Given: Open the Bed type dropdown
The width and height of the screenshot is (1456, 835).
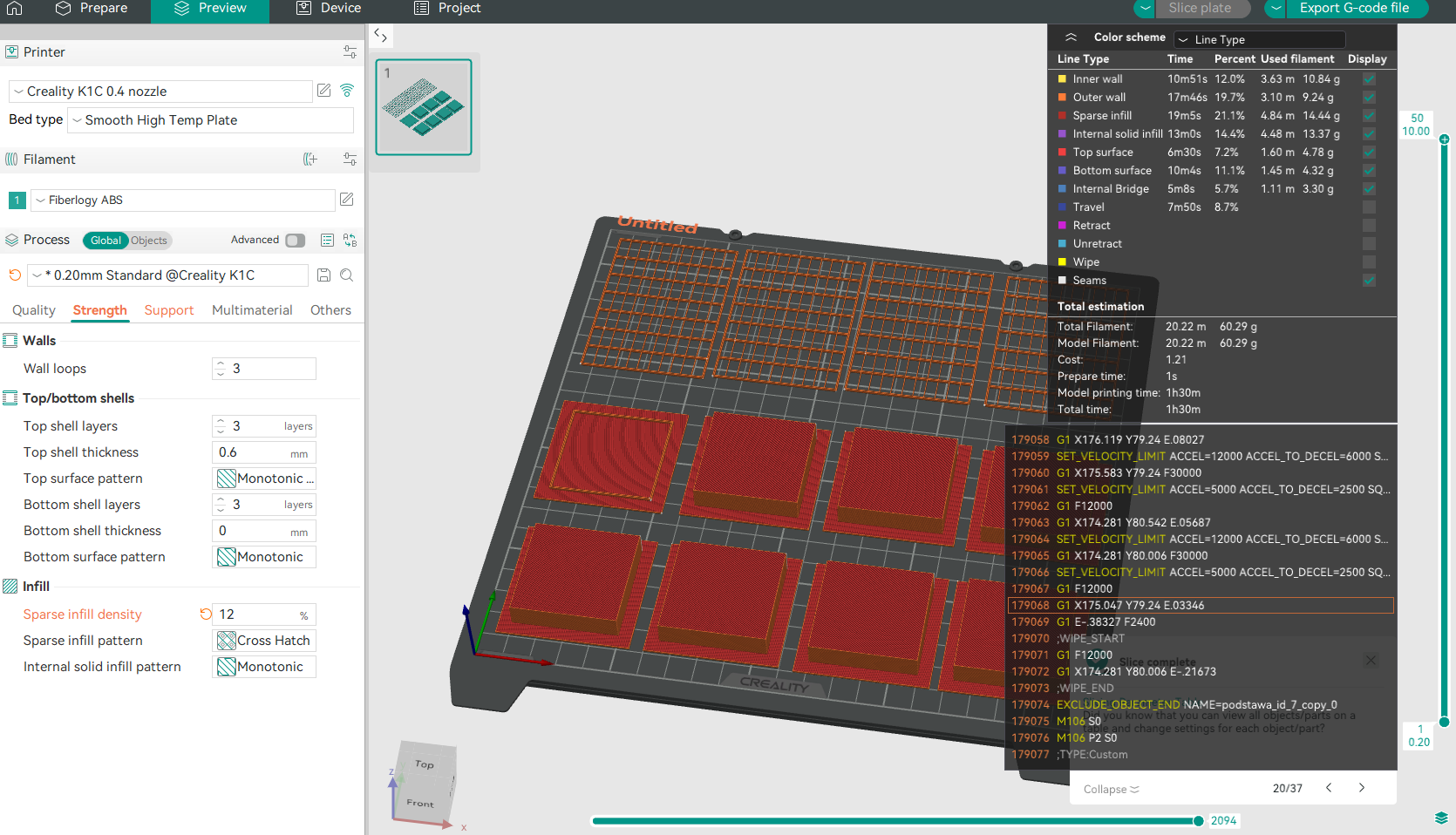Looking at the screenshot, I should coord(211,120).
